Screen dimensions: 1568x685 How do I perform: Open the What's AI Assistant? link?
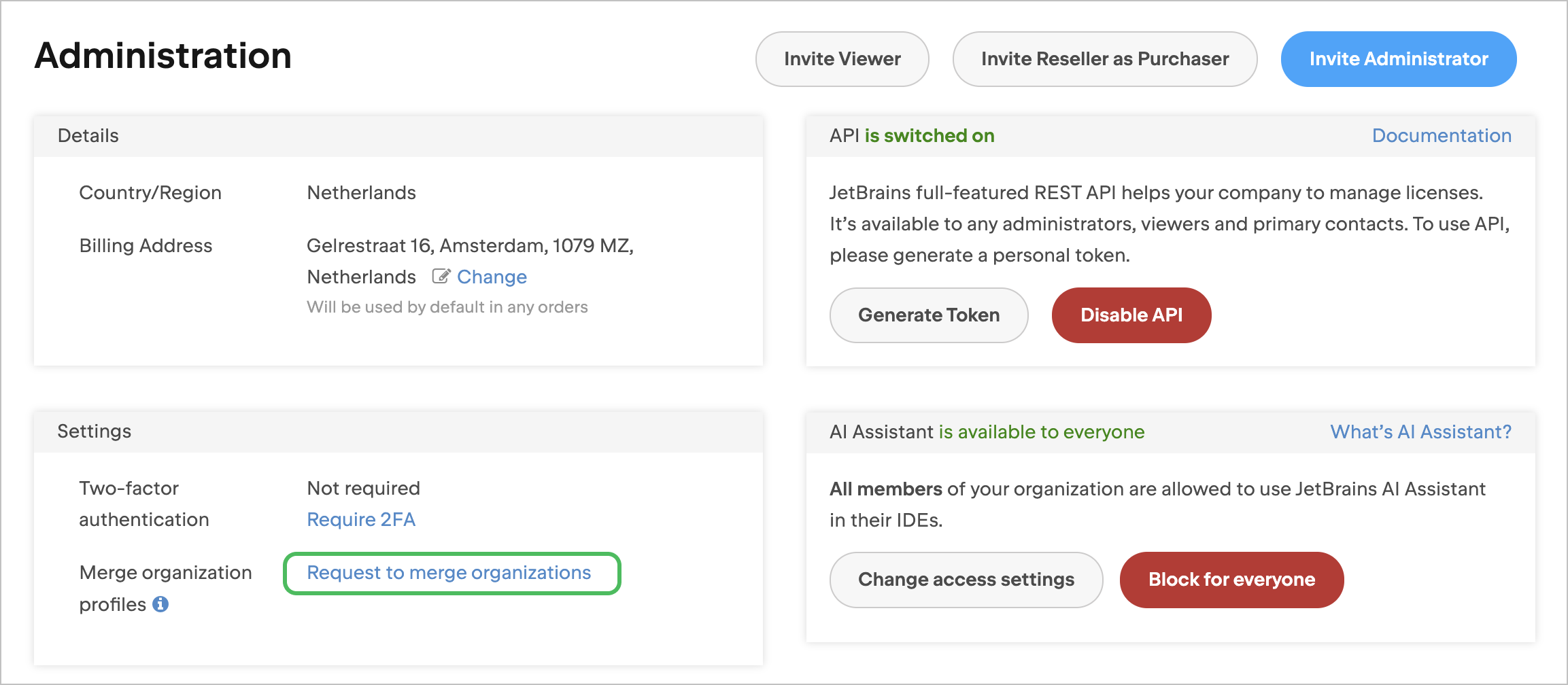click(1420, 432)
